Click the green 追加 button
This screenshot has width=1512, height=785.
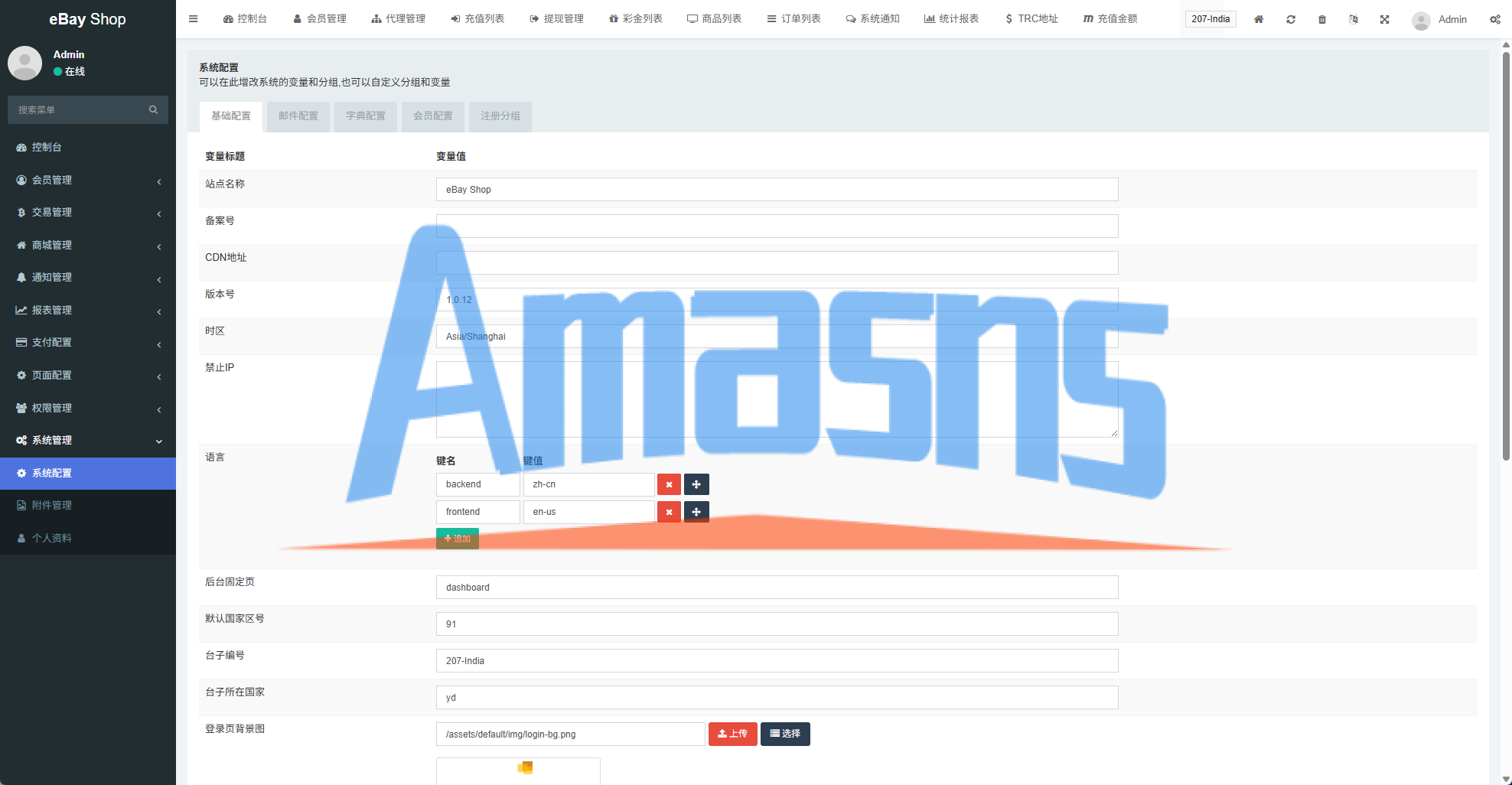[458, 539]
